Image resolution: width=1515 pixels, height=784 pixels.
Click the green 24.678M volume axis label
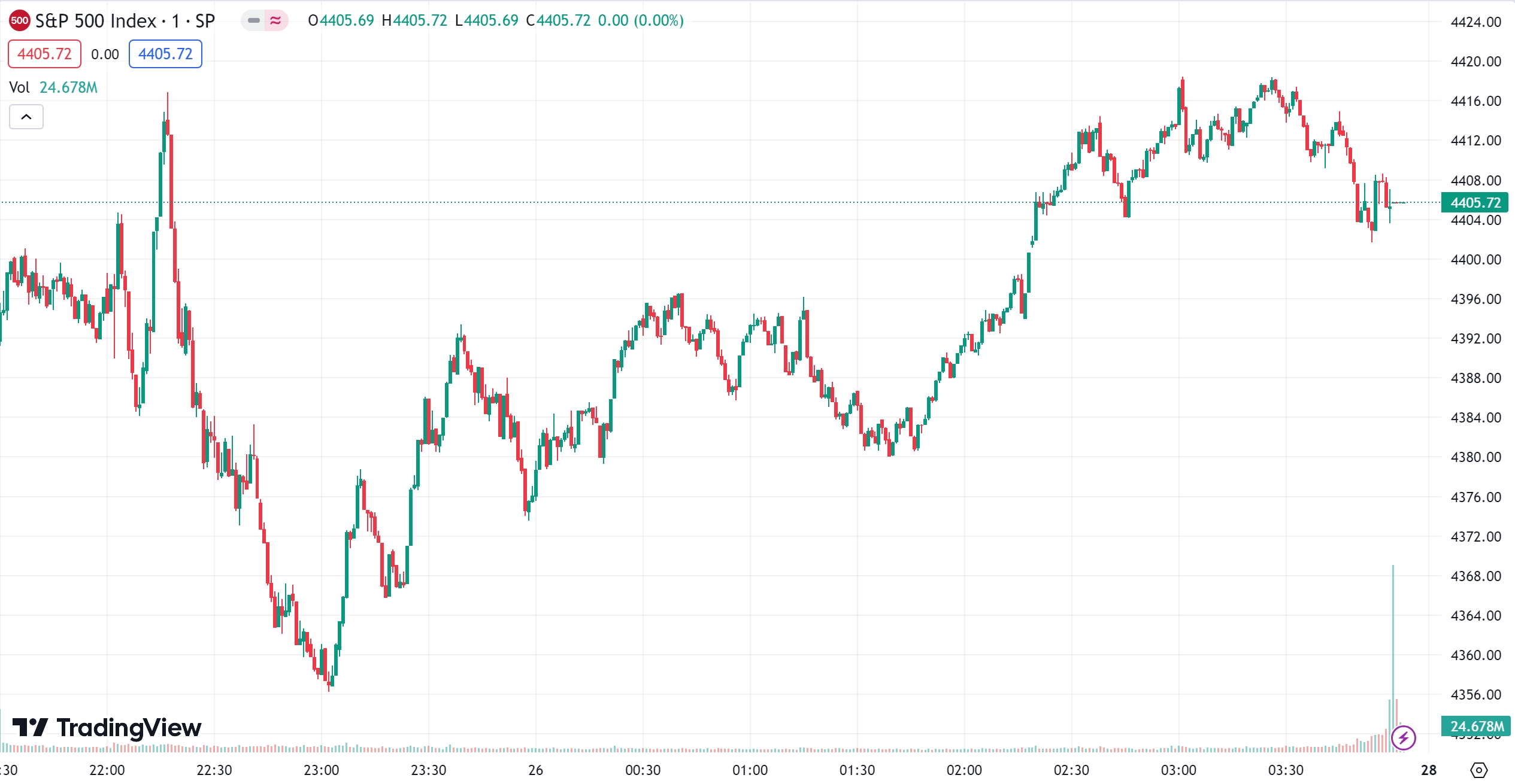(x=1476, y=726)
